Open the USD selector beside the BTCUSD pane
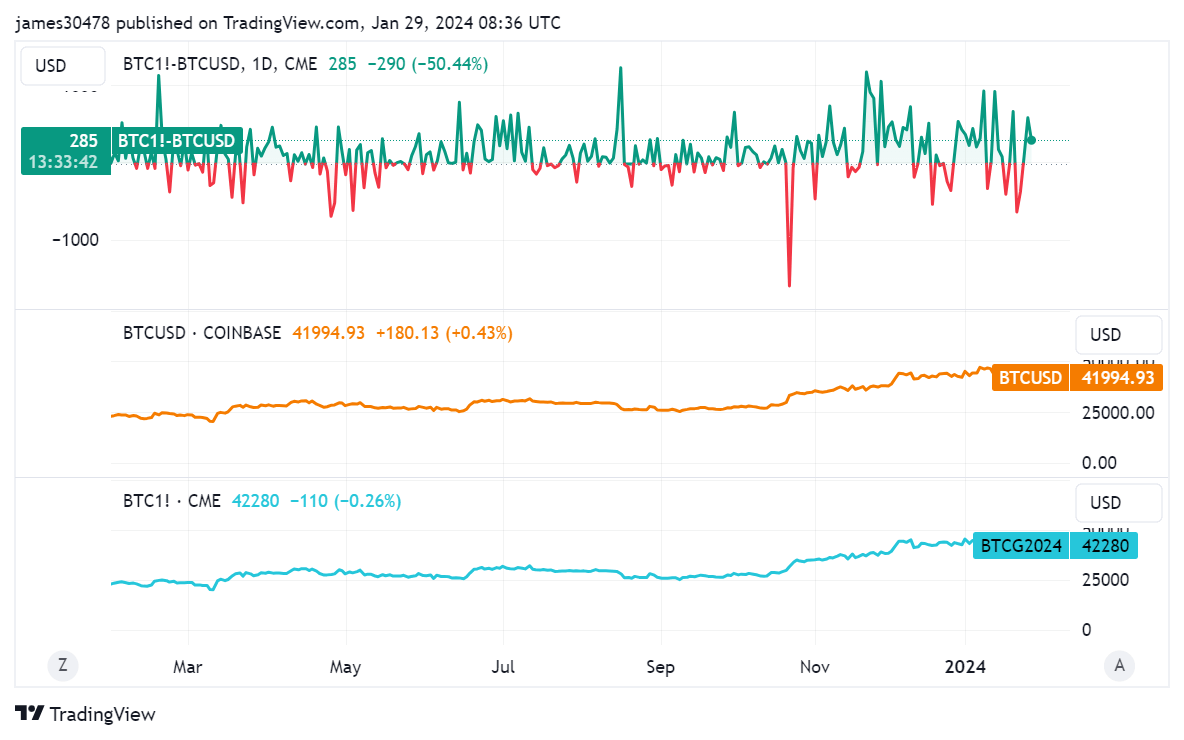 (x=1118, y=334)
